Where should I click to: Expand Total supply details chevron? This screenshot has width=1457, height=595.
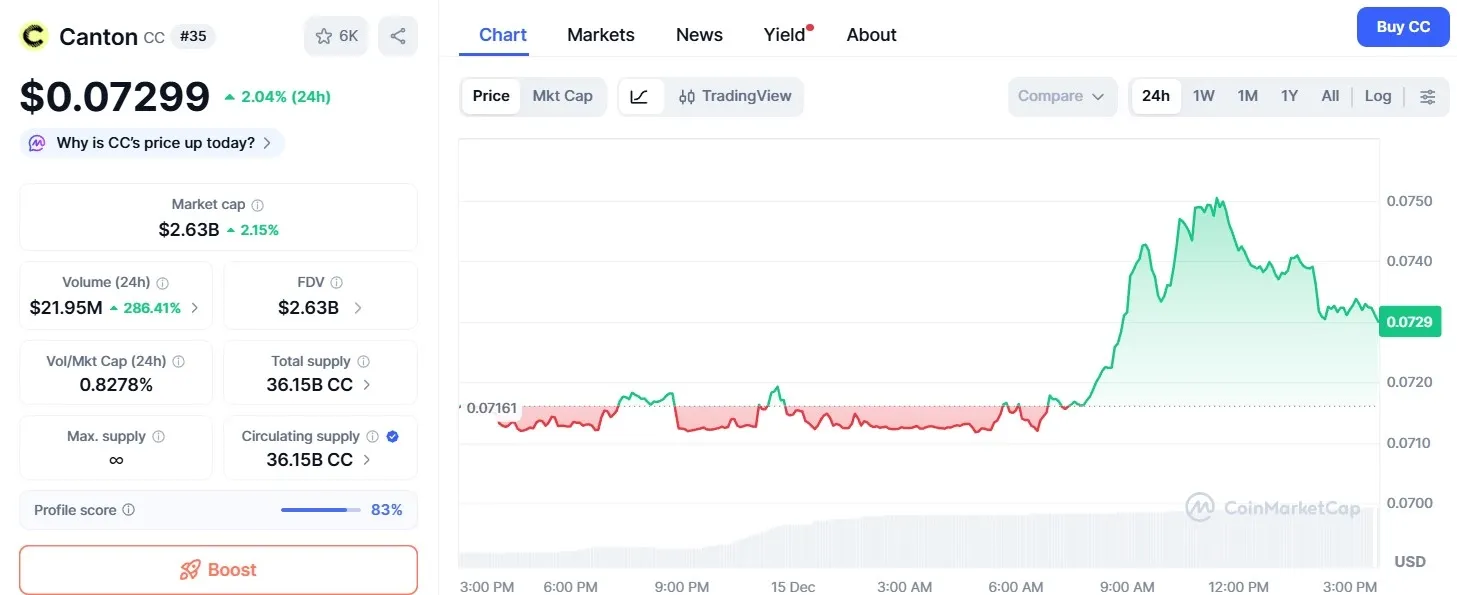tap(367, 385)
